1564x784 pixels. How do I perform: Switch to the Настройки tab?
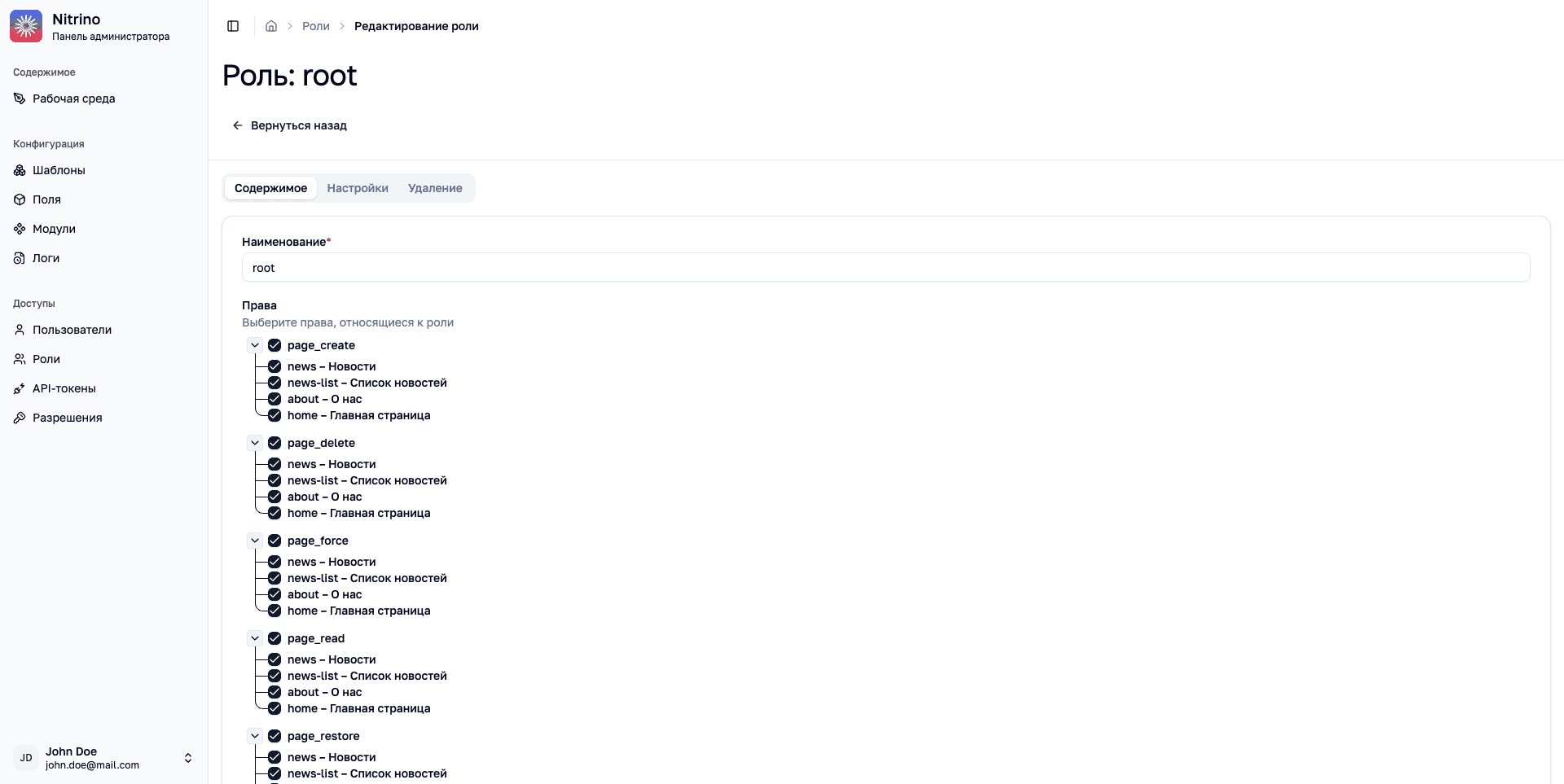pyautogui.click(x=358, y=188)
